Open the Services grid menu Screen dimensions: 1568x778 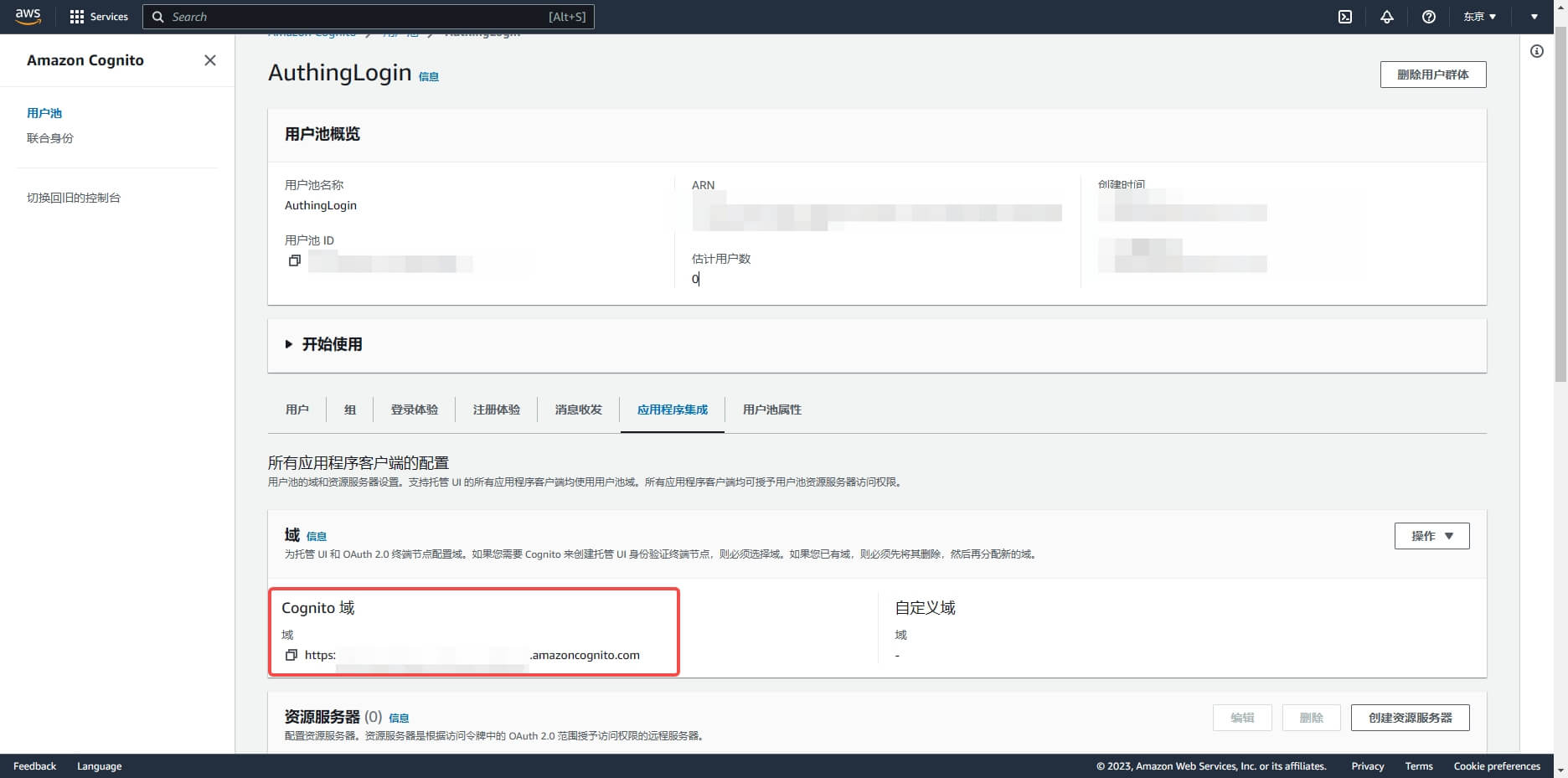click(99, 17)
